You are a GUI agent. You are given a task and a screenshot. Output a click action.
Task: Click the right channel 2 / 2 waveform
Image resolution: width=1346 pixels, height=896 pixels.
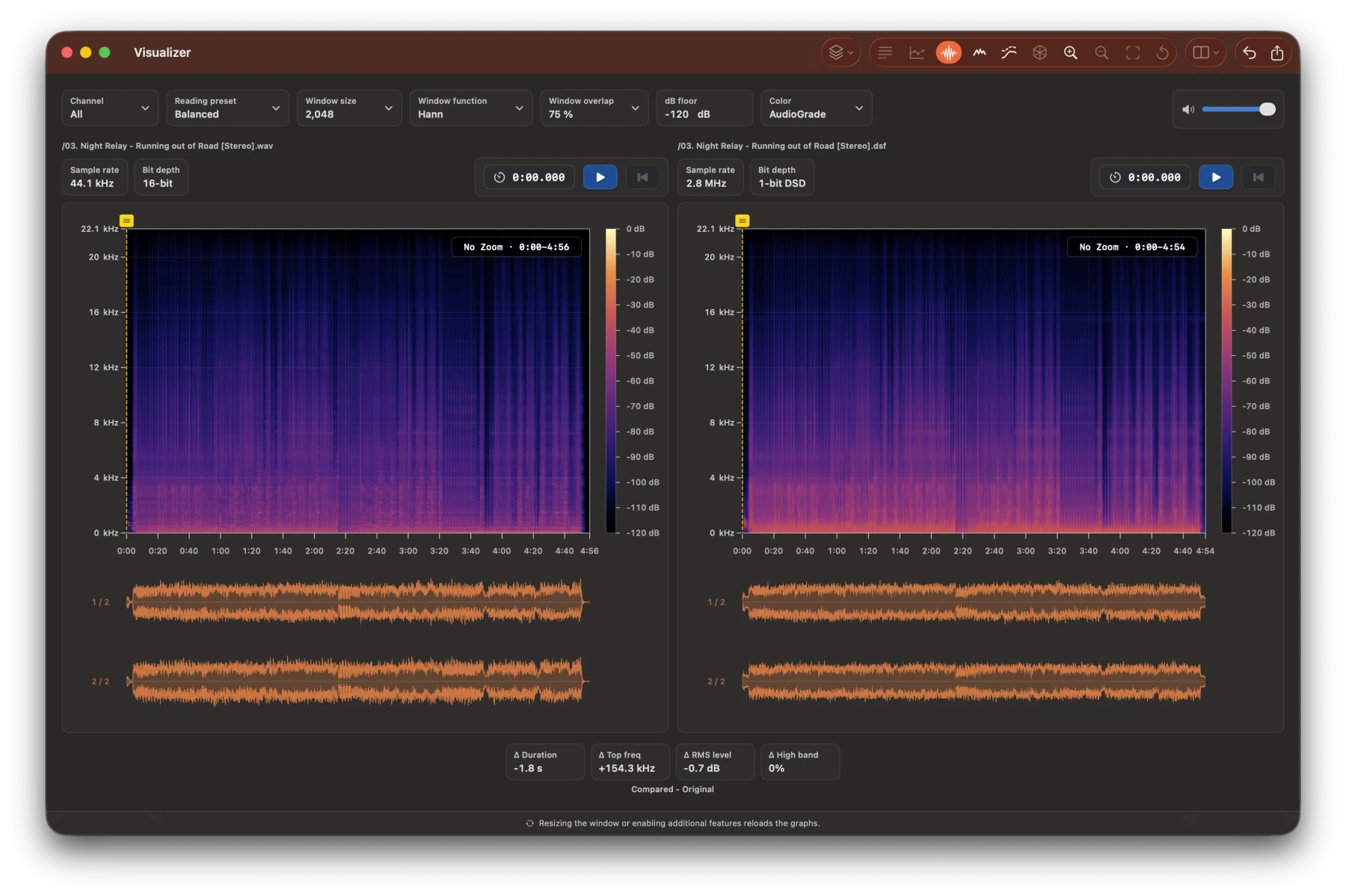point(974,681)
